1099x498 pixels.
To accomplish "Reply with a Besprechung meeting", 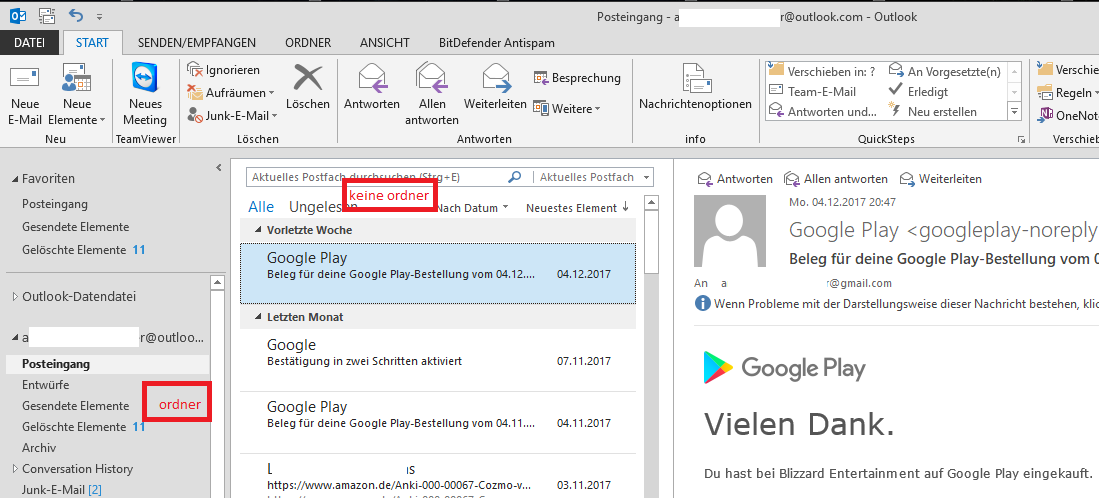I will (x=577, y=78).
